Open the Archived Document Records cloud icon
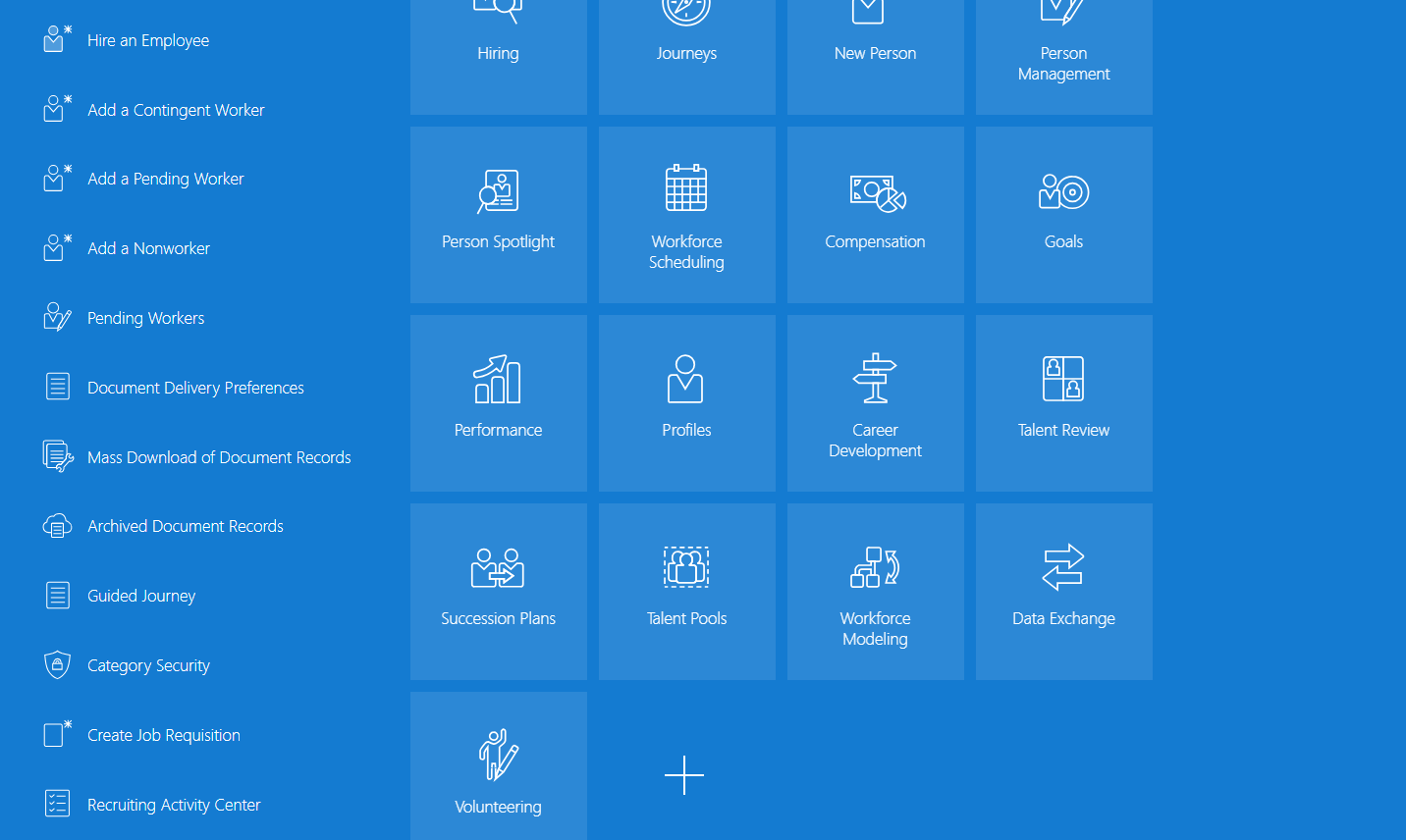This screenshot has width=1406, height=840. coord(58,526)
